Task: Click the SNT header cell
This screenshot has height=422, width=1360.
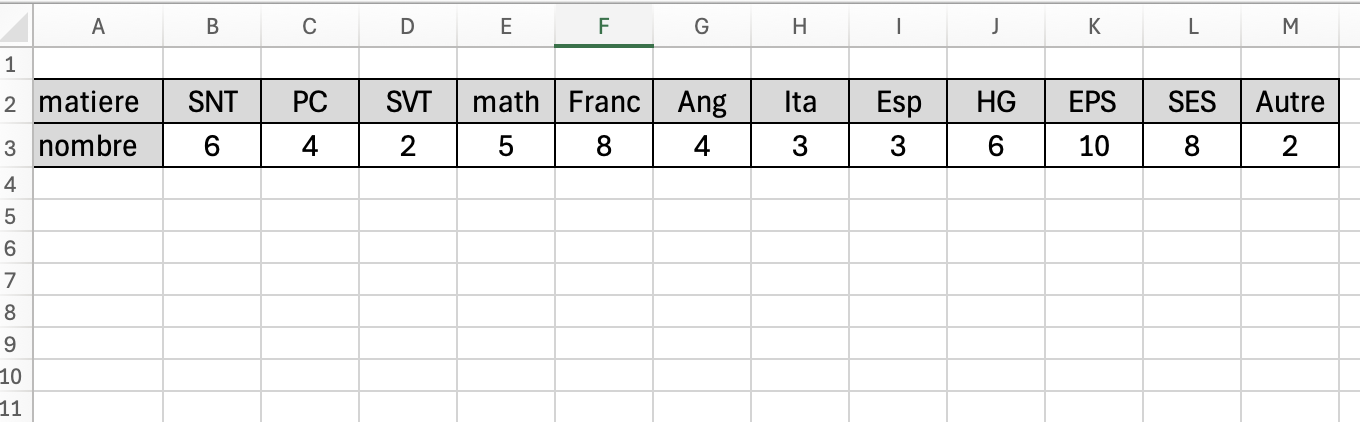Action: pos(212,102)
